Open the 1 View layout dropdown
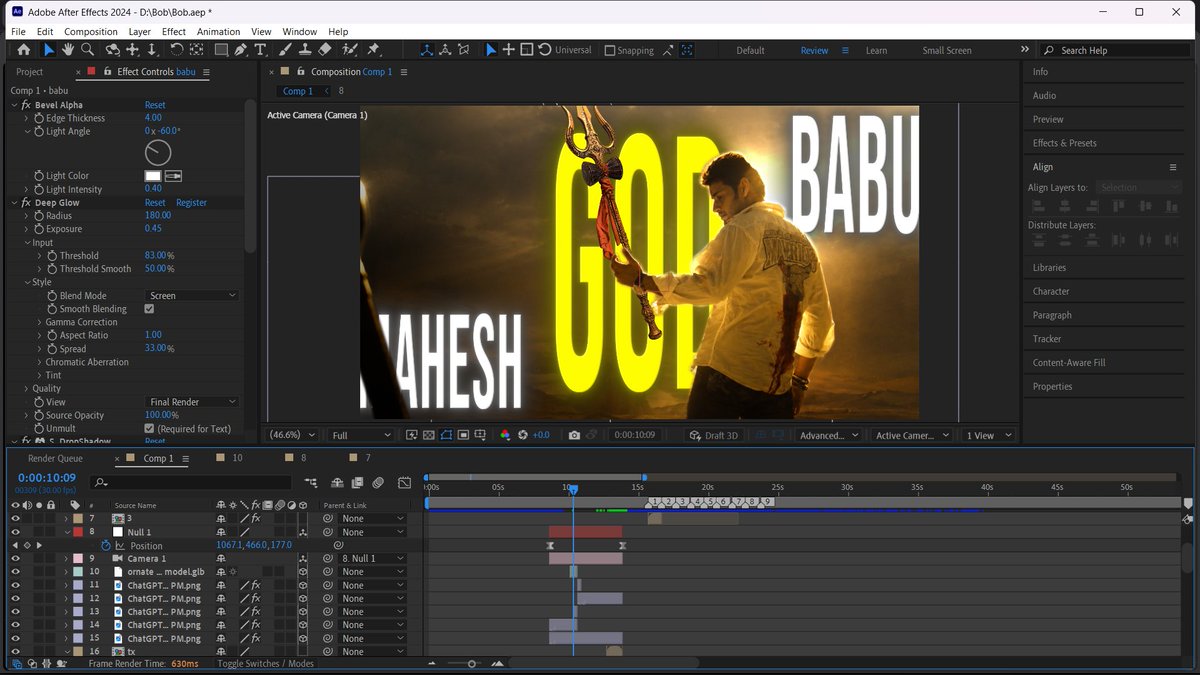1200x675 pixels. click(x=988, y=435)
